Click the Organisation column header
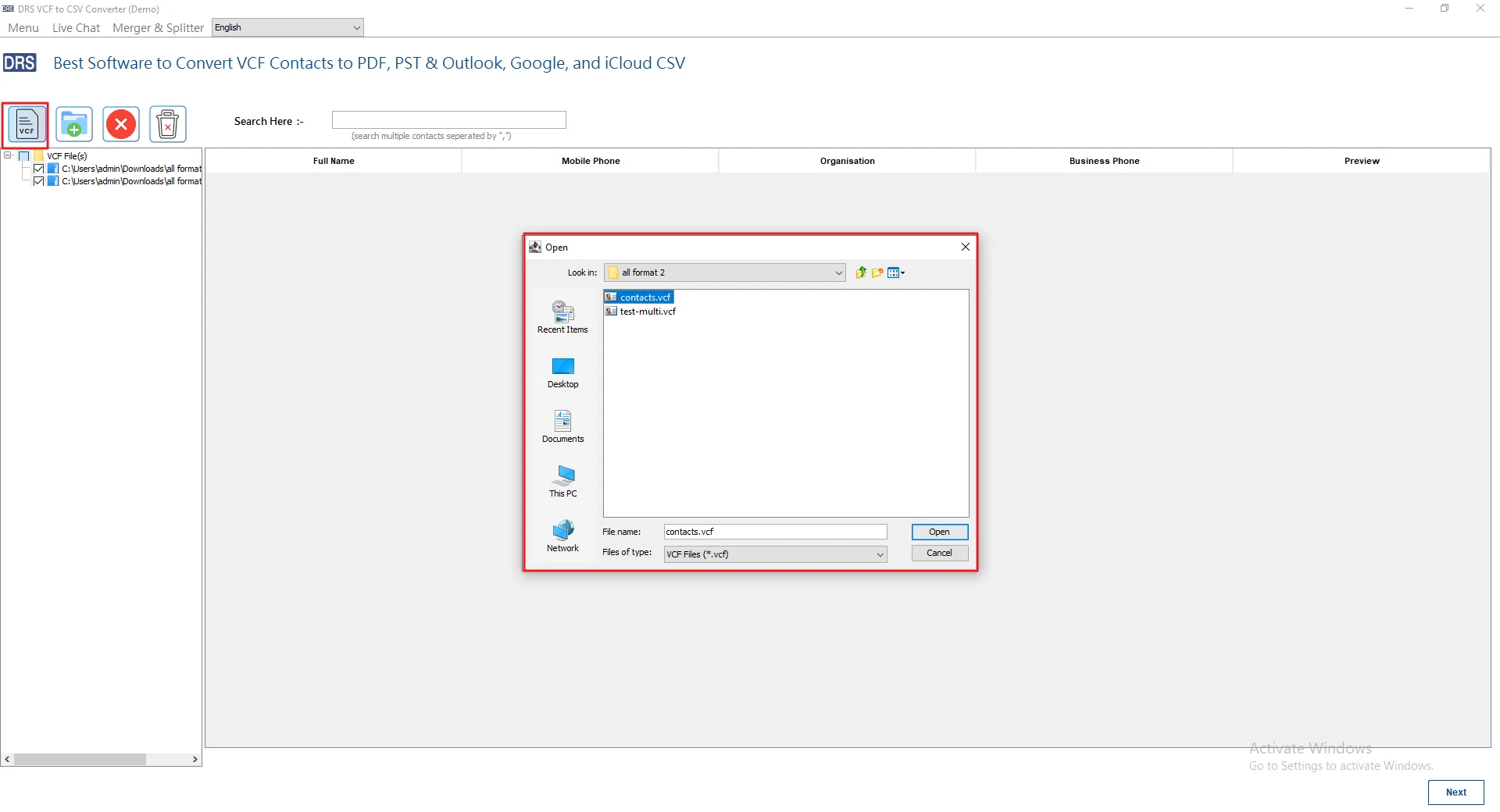The width and height of the screenshot is (1500, 812). (x=848, y=161)
